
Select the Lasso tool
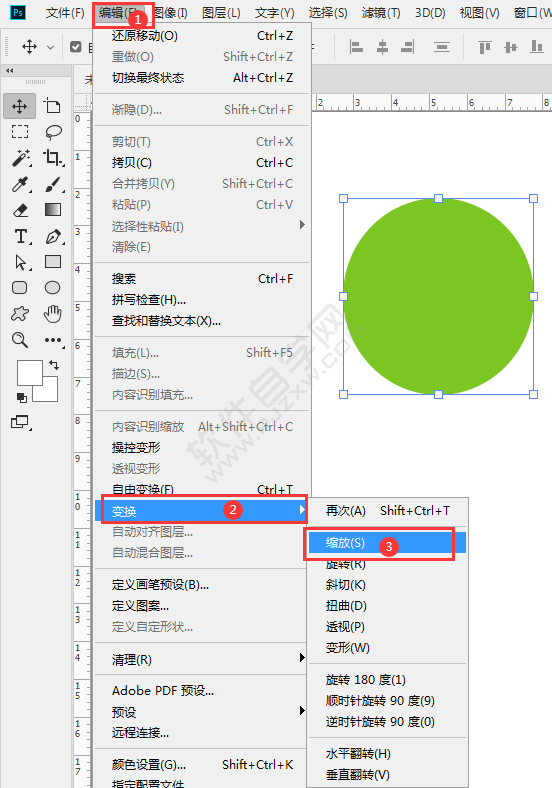(53, 132)
